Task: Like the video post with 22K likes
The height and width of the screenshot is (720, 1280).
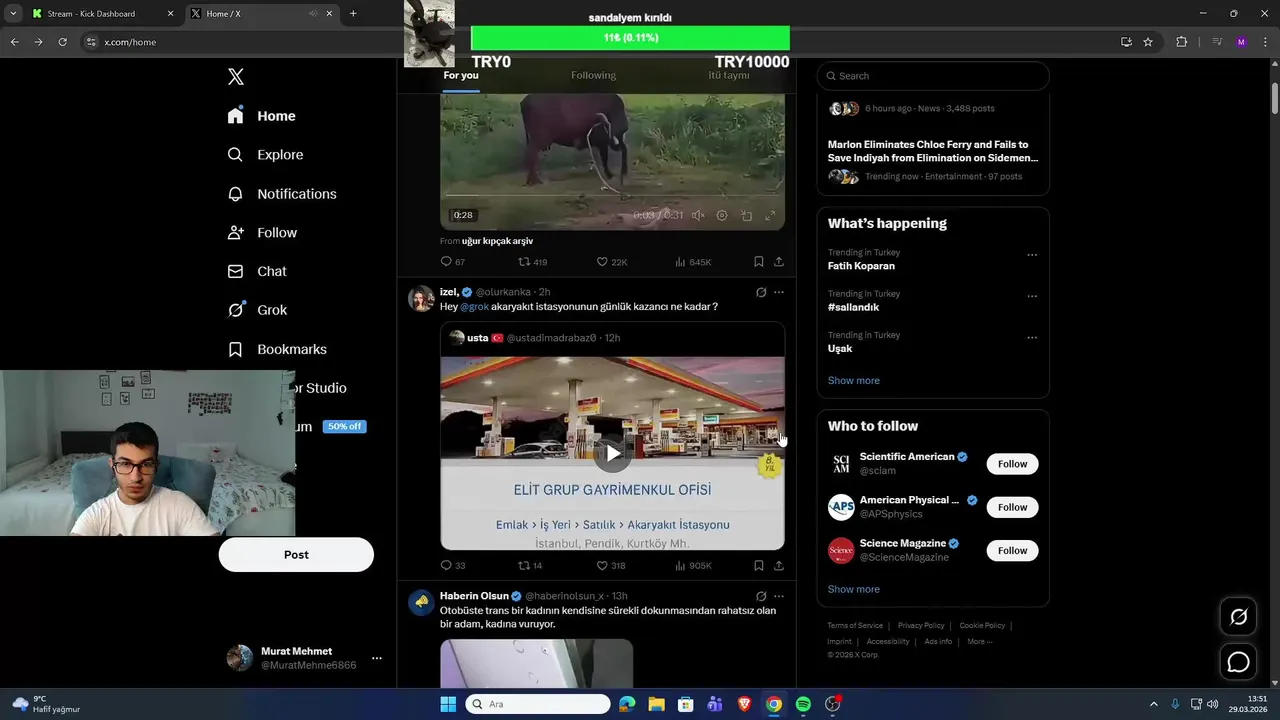Action: pyautogui.click(x=612, y=262)
